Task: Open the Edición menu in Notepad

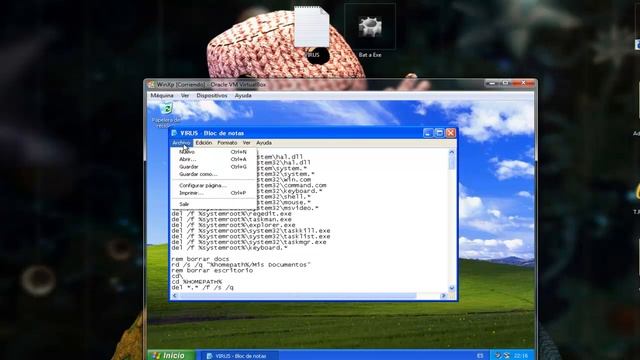Action: point(204,143)
